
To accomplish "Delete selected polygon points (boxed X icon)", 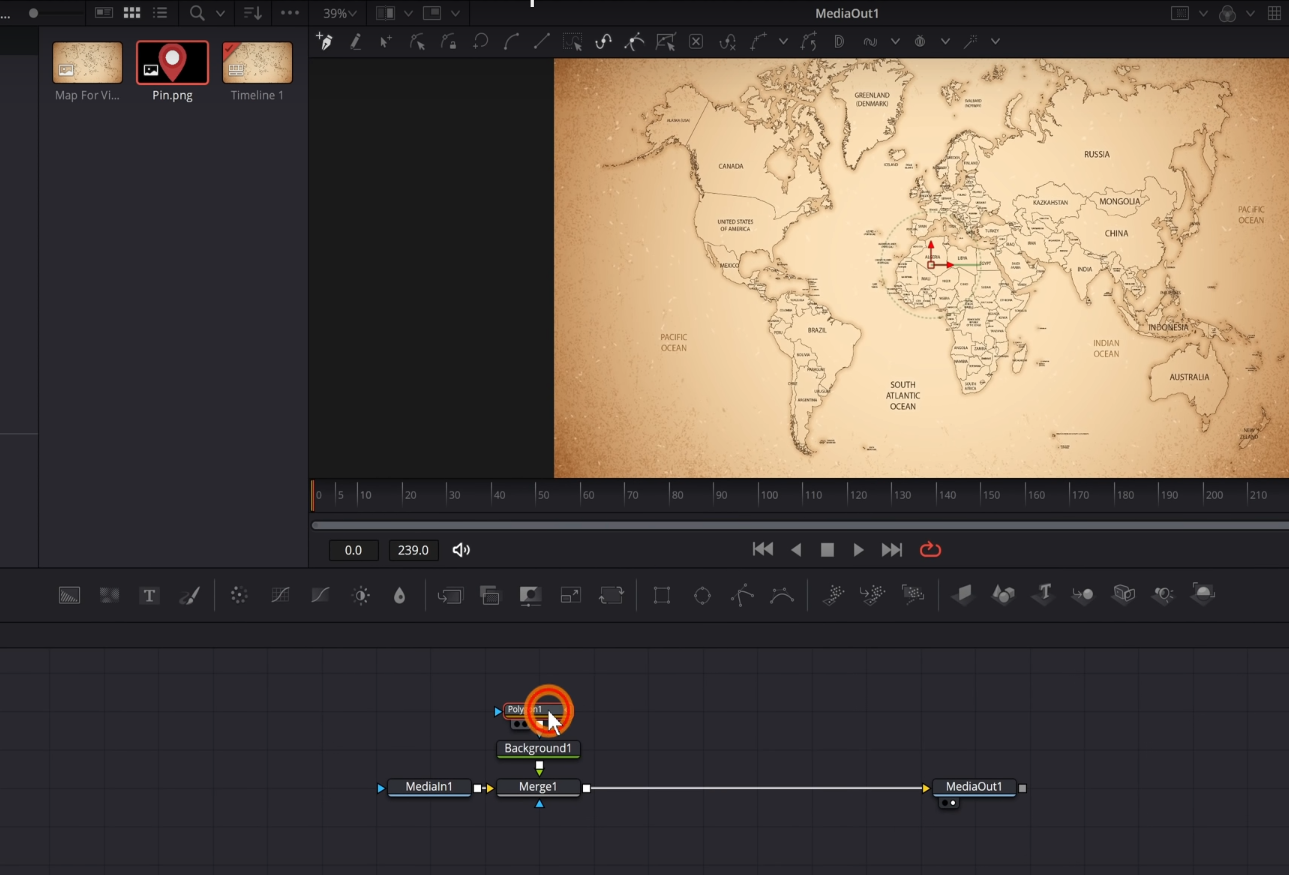I will coord(697,41).
